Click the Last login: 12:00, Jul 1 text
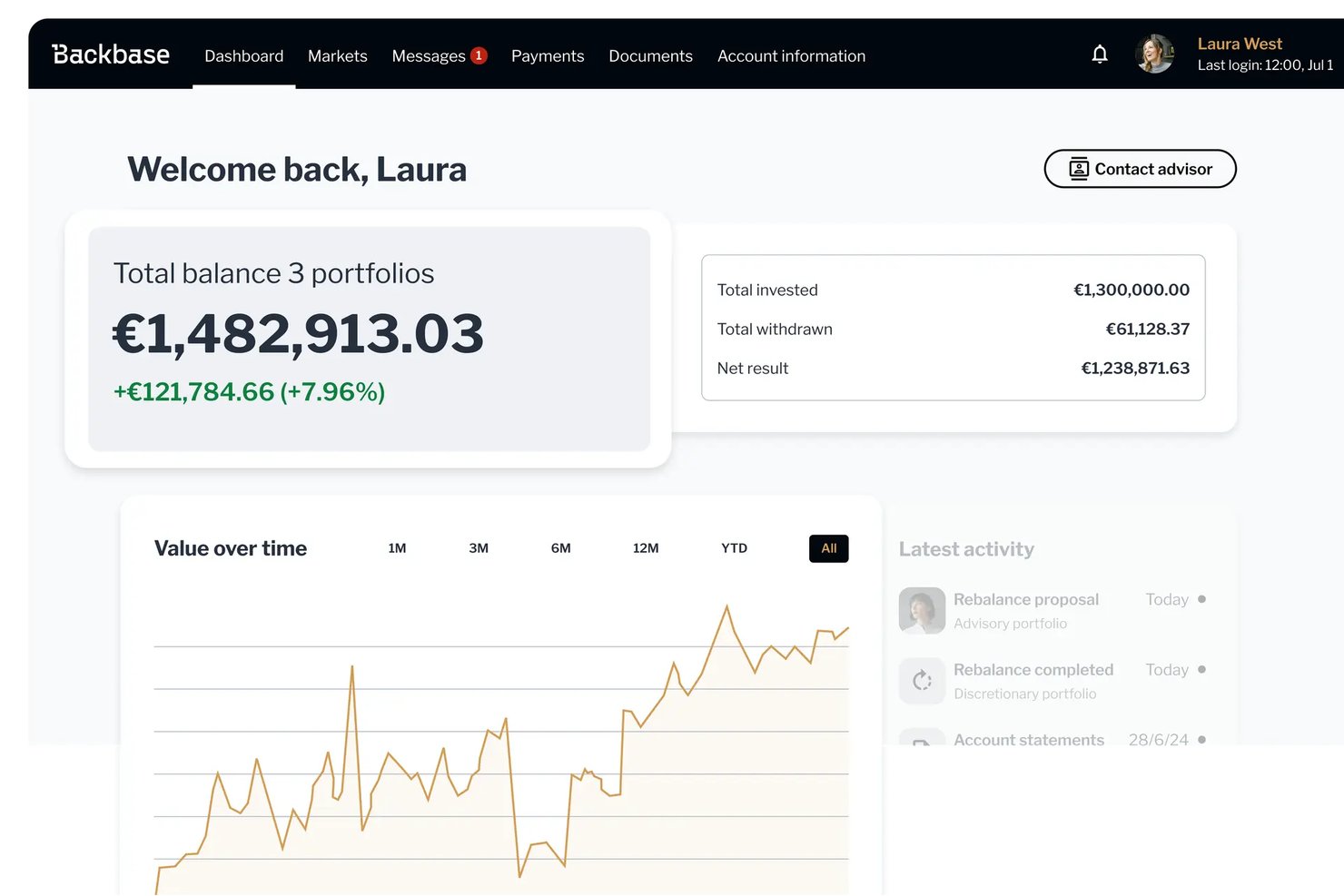Image resolution: width=1344 pixels, height=896 pixels. [x=1266, y=65]
